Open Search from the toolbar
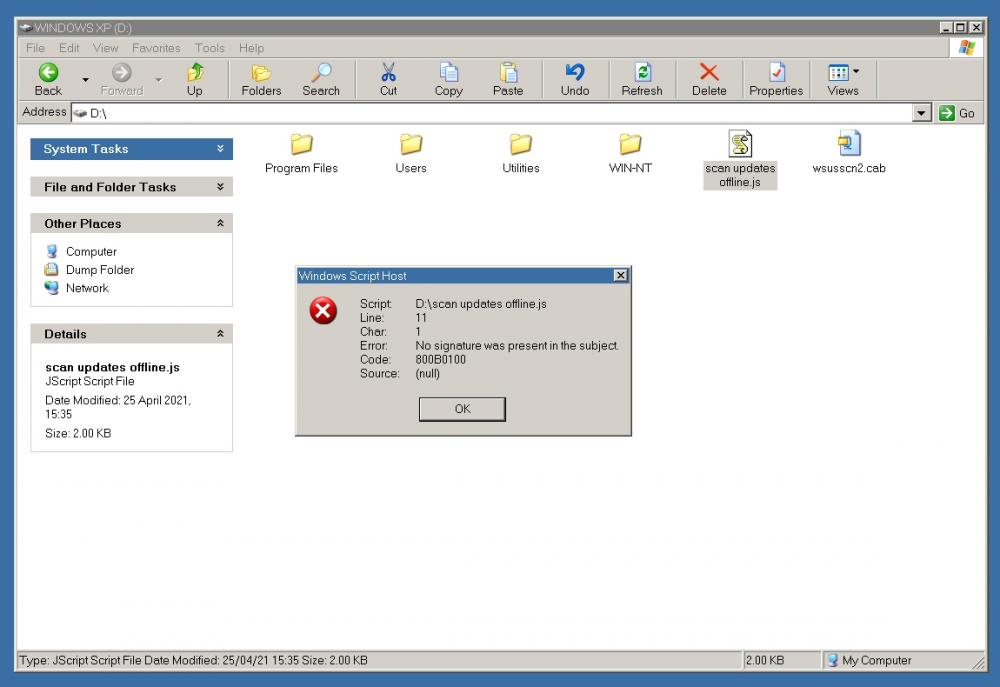The width and height of the screenshot is (1000, 687). 321,73
